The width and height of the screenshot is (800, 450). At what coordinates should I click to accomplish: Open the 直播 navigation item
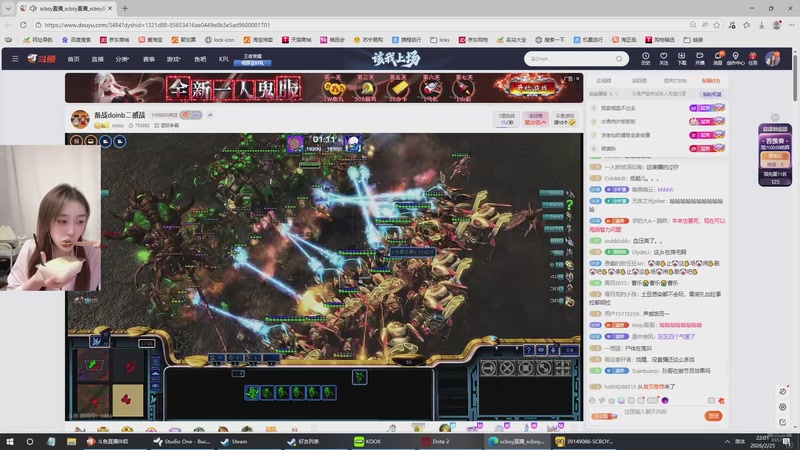pyautogui.click(x=97, y=59)
